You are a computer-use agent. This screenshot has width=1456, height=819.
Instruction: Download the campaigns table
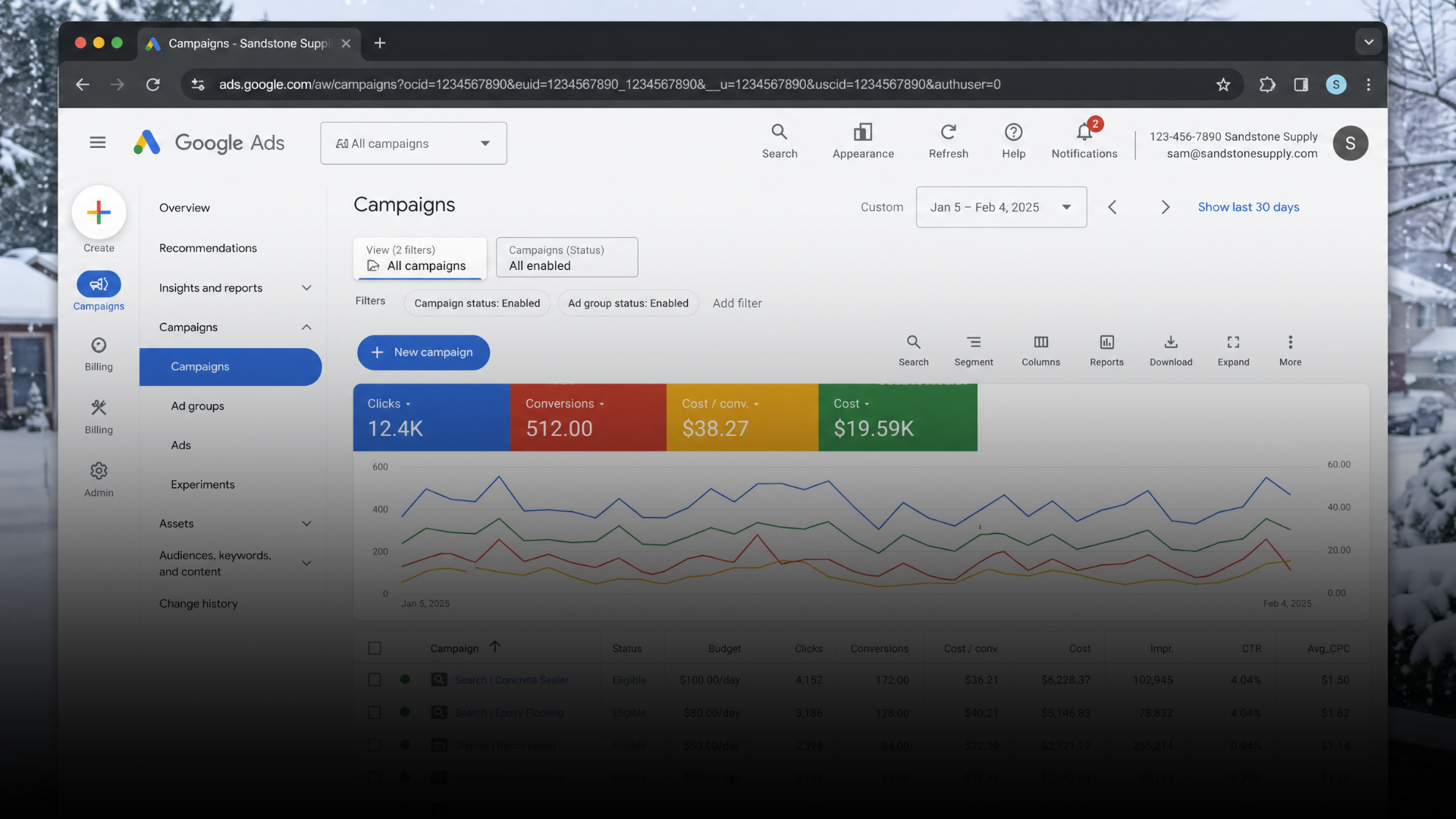click(1171, 351)
